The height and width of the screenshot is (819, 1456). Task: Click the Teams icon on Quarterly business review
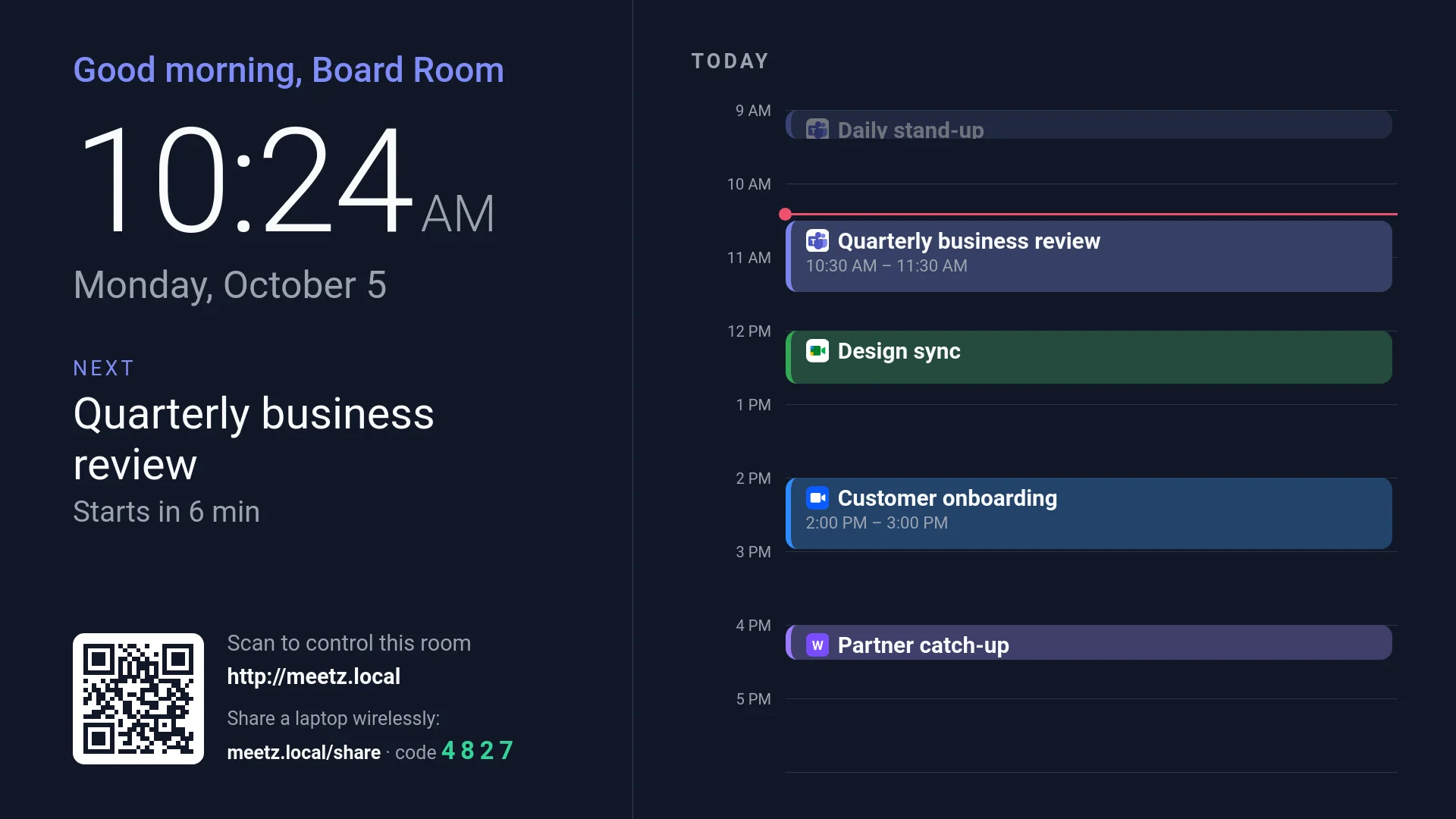(x=817, y=240)
